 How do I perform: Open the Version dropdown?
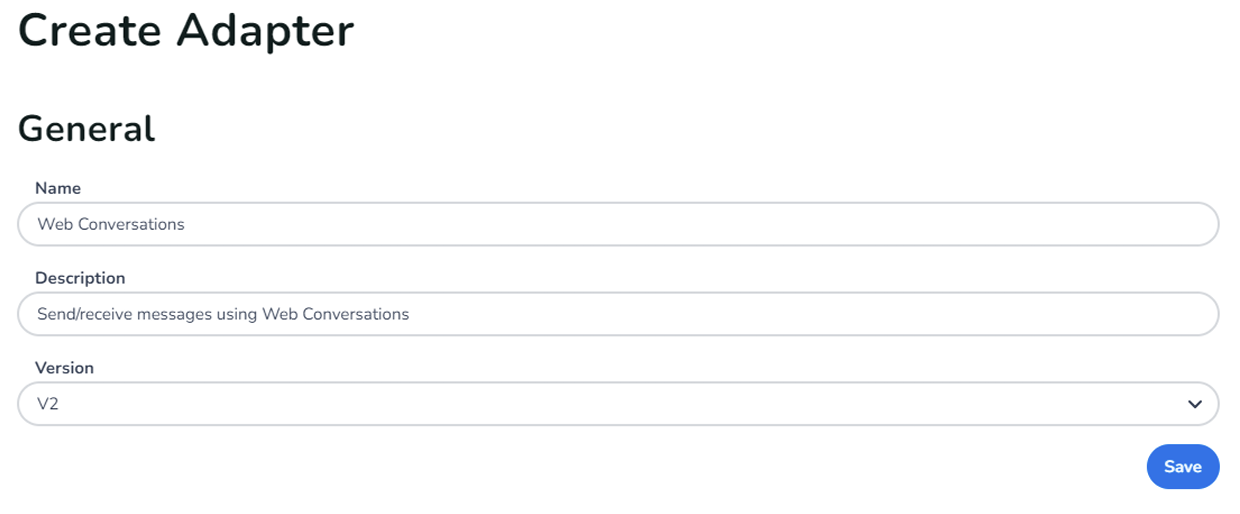[617, 404]
